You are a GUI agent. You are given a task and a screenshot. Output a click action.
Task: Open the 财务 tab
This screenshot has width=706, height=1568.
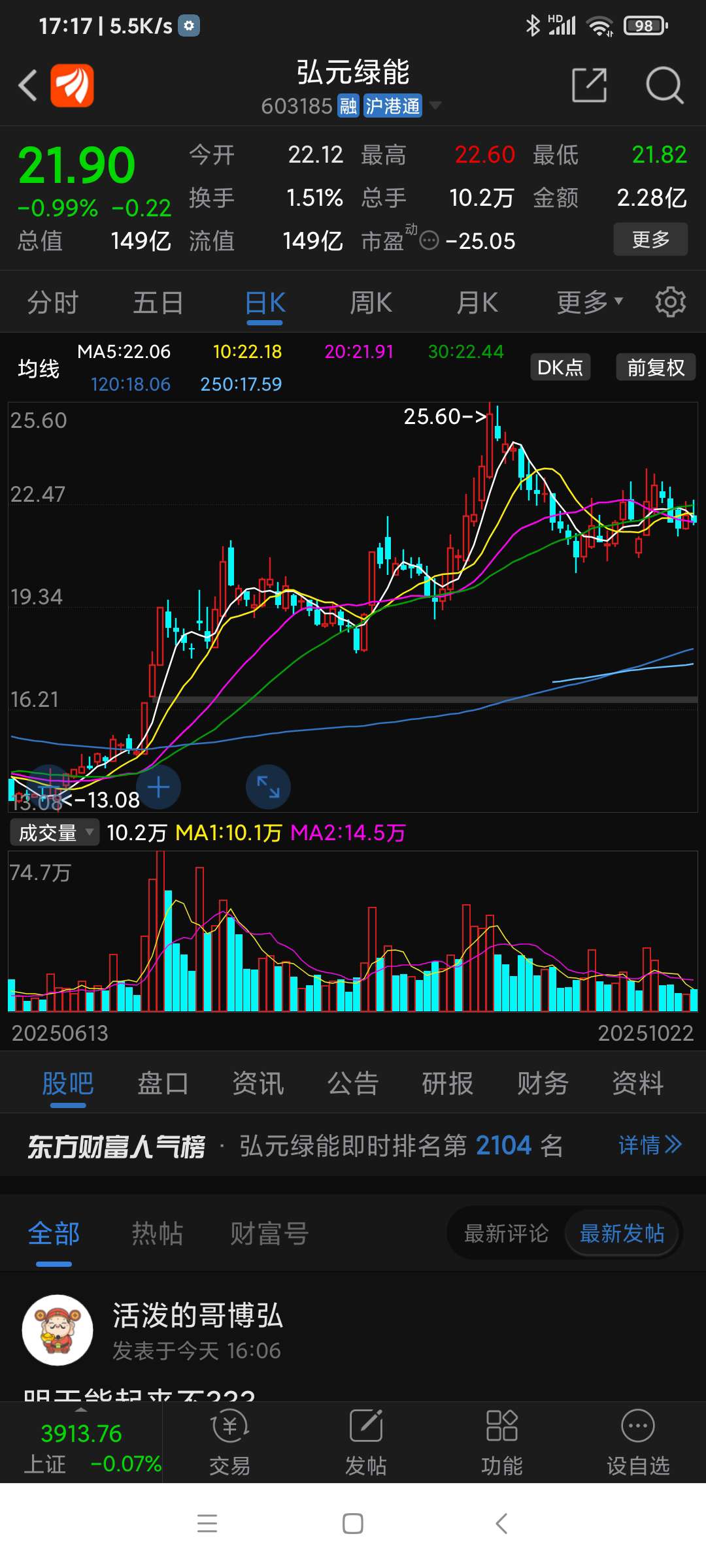(543, 1083)
